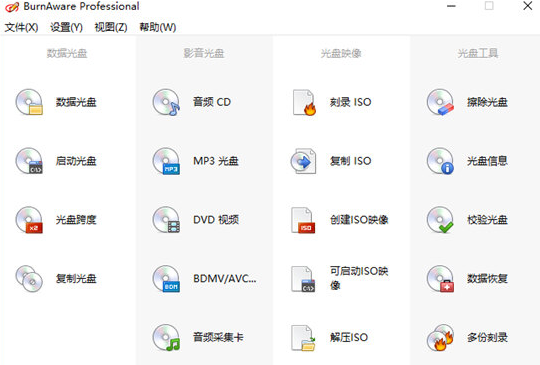Open the Make ISO (创建ISO映像) icon
The width and height of the screenshot is (540, 365).
[x=303, y=220]
